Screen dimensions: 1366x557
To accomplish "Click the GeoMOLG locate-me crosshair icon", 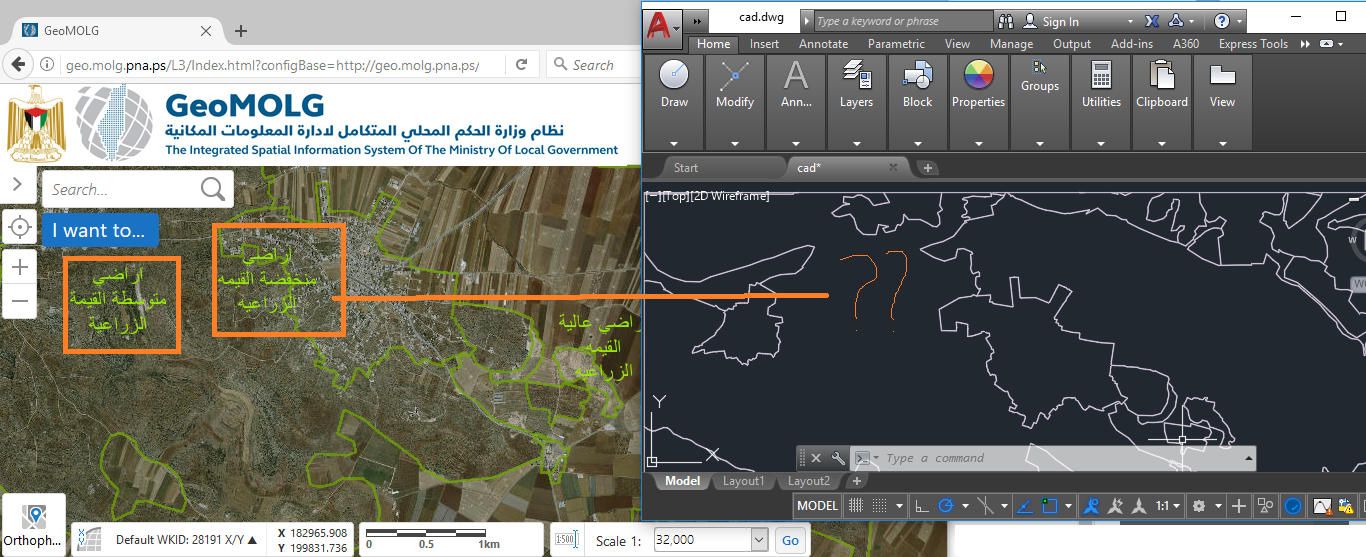I will click(x=19, y=227).
